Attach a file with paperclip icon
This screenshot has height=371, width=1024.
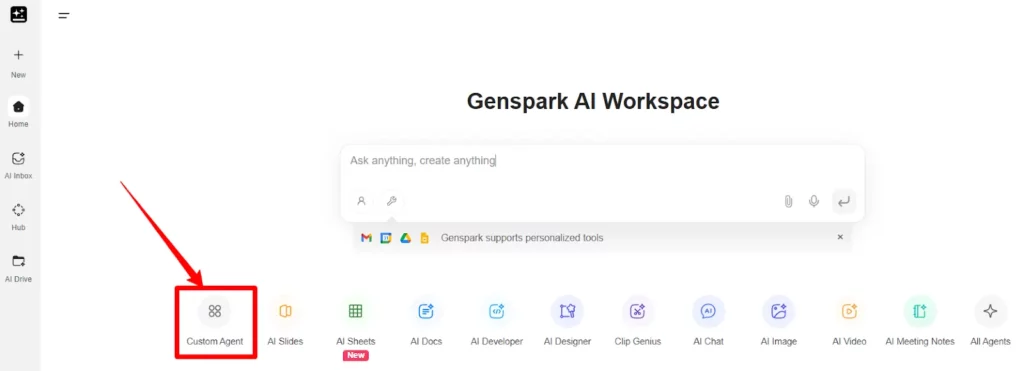[x=788, y=201]
